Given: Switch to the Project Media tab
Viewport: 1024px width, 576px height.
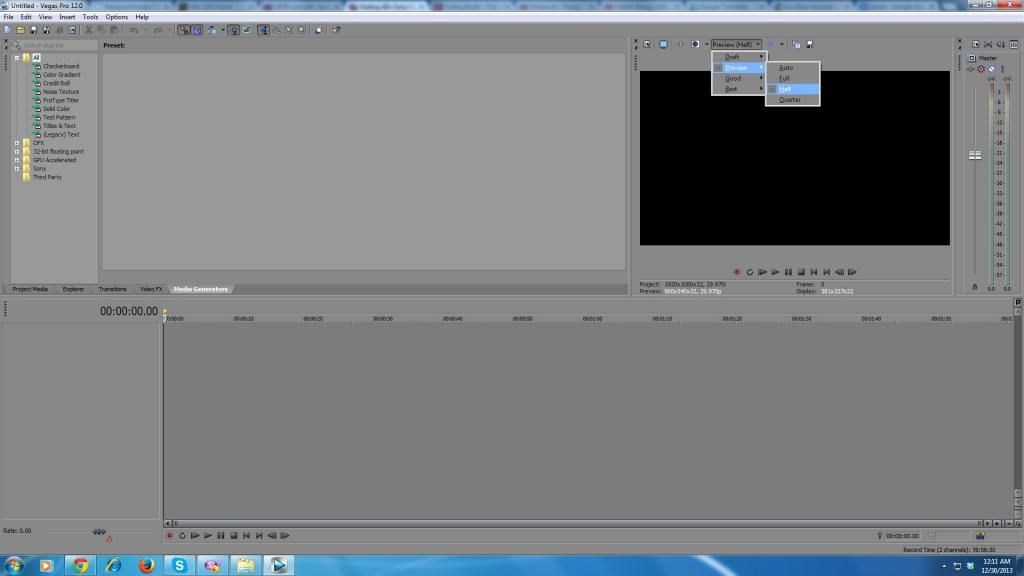Looking at the screenshot, I should [x=30, y=289].
